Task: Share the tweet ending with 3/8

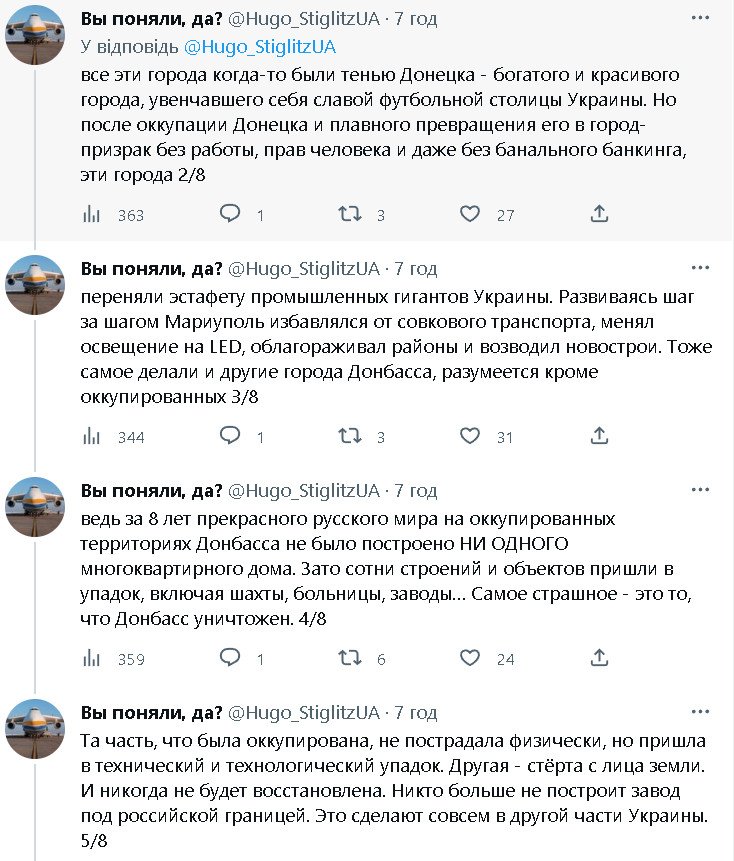Action: (x=599, y=436)
